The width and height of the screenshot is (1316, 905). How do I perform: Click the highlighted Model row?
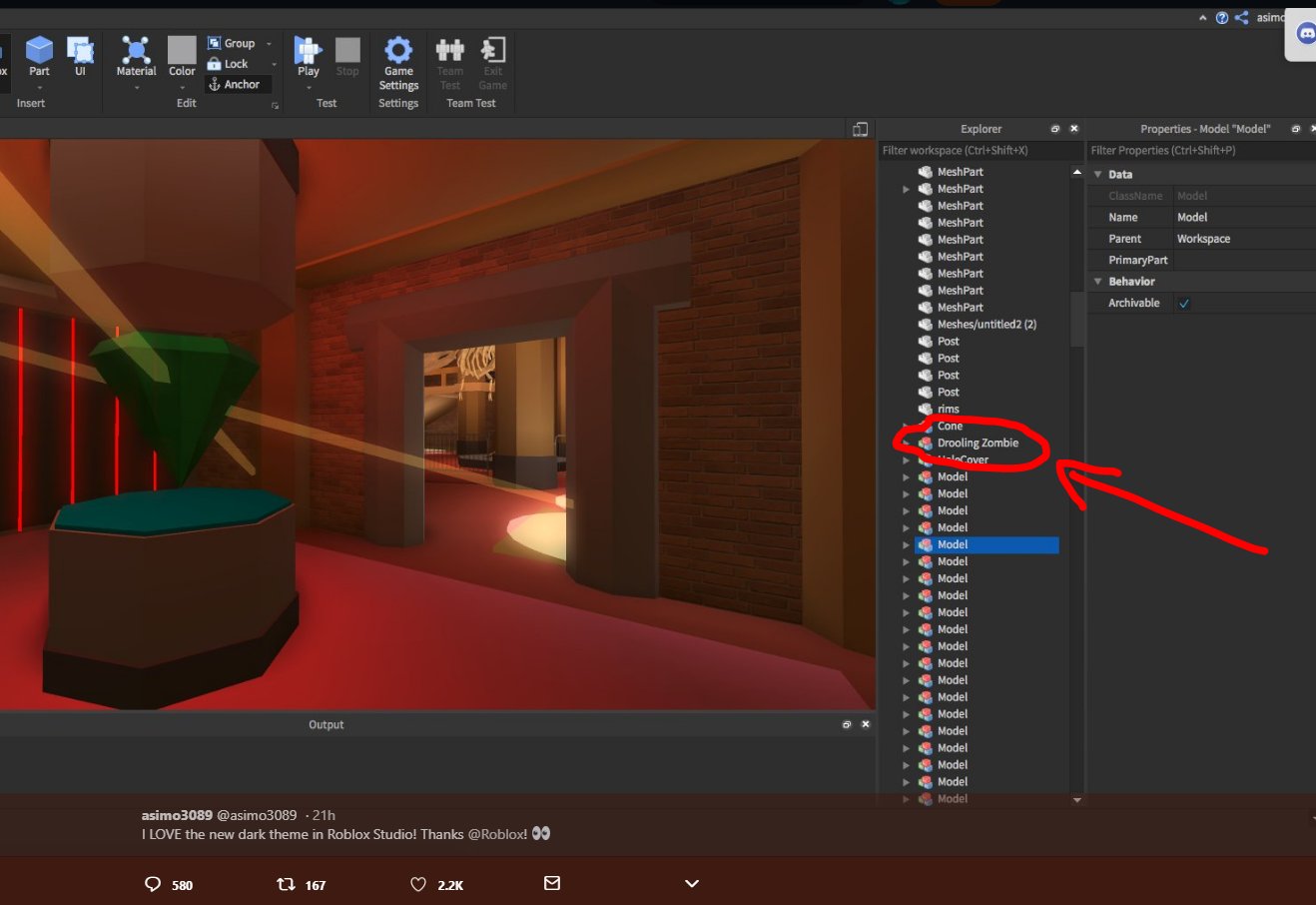987,544
